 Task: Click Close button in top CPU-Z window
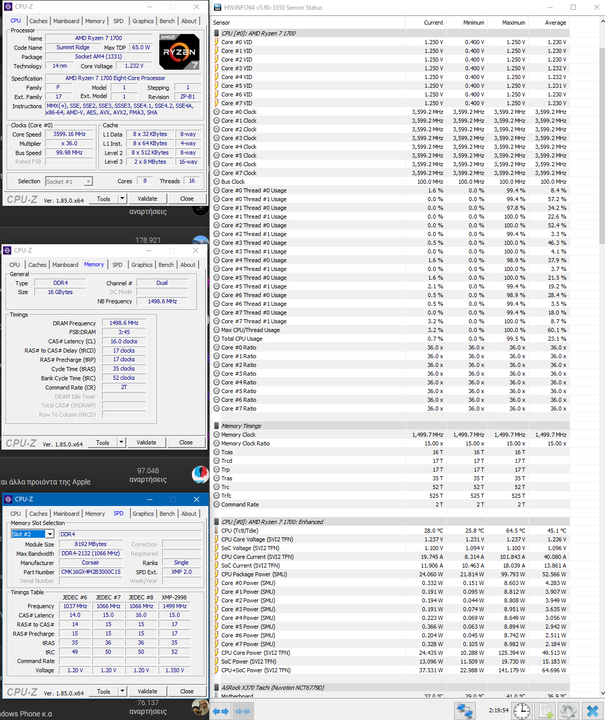tap(187, 199)
